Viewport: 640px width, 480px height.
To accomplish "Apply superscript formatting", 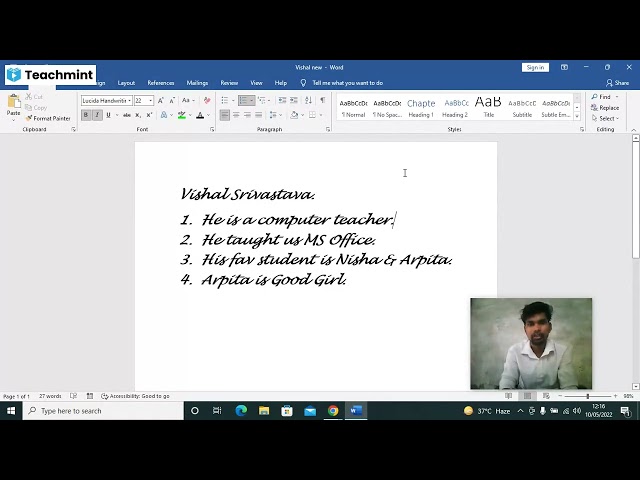I will [x=149, y=116].
